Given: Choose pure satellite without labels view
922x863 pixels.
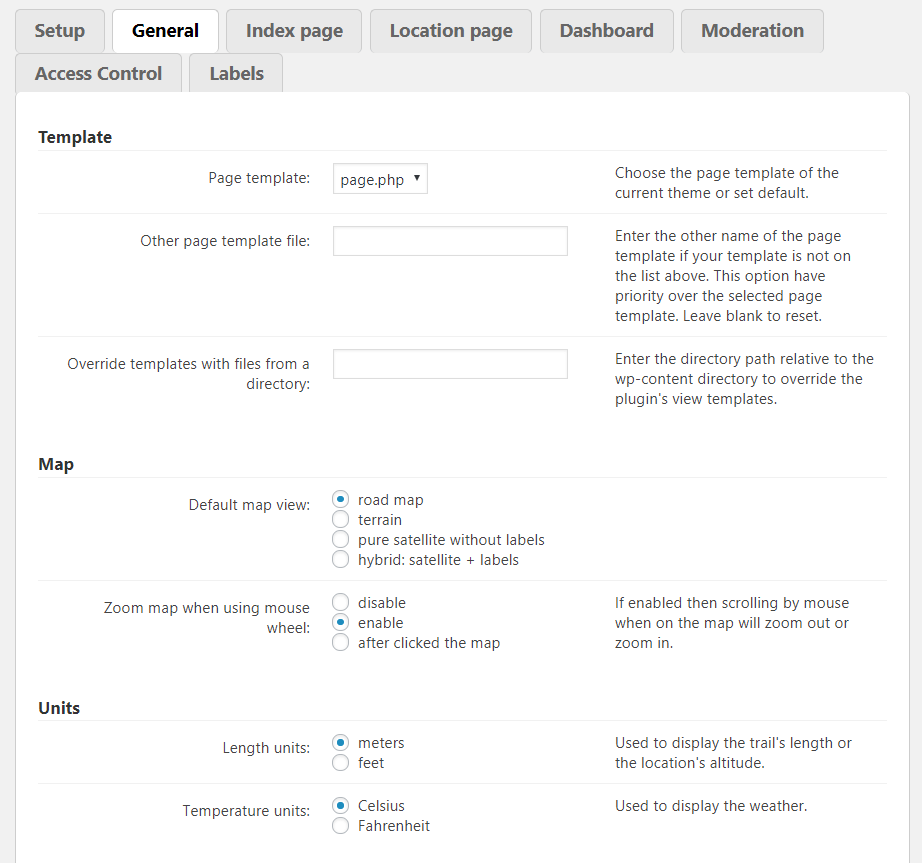Looking at the screenshot, I should [x=341, y=540].
